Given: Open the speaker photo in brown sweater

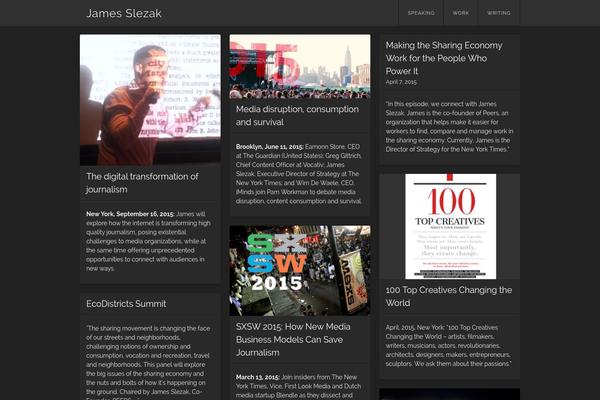Looking at the screenshot, I should 150,100.
